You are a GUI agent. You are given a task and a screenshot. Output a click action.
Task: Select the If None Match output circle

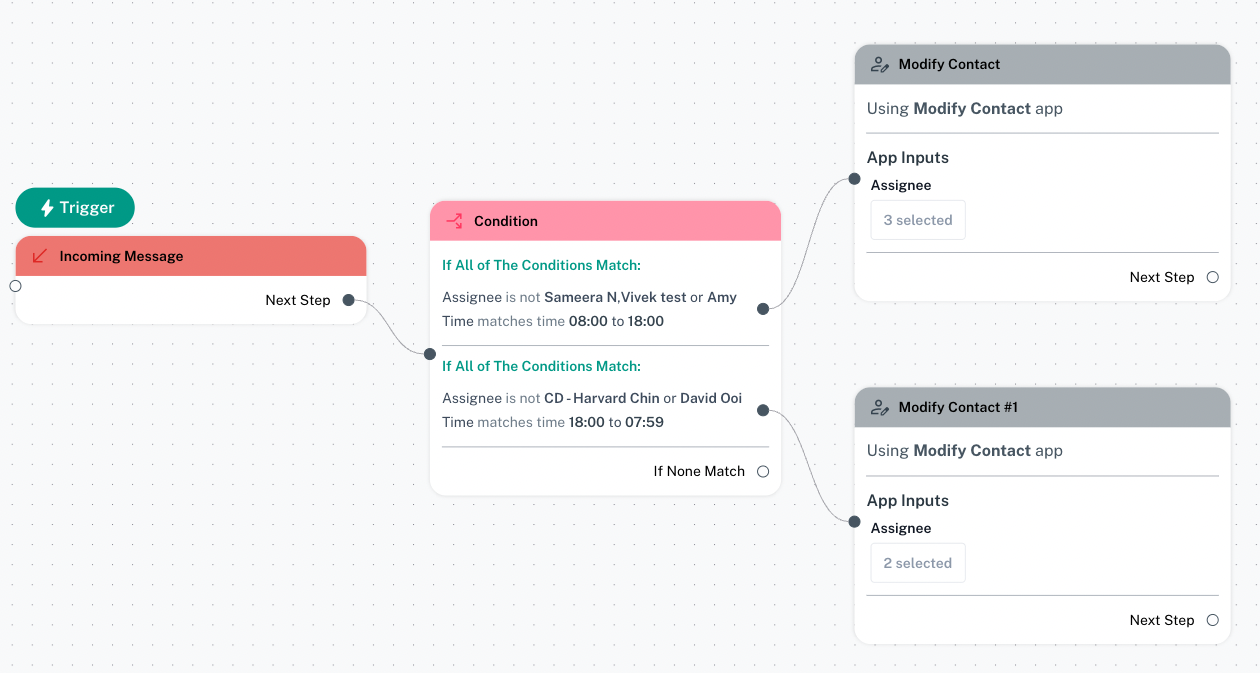click(763, 471)
